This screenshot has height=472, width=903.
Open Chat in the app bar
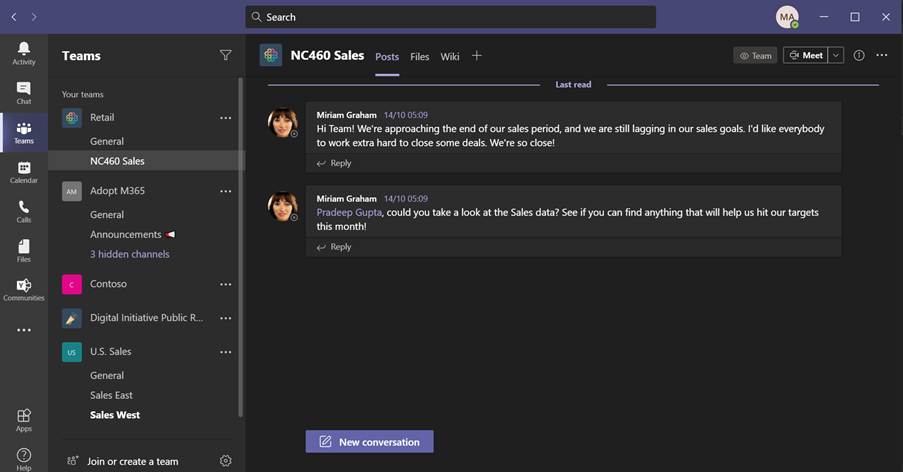tap(24, 93)
